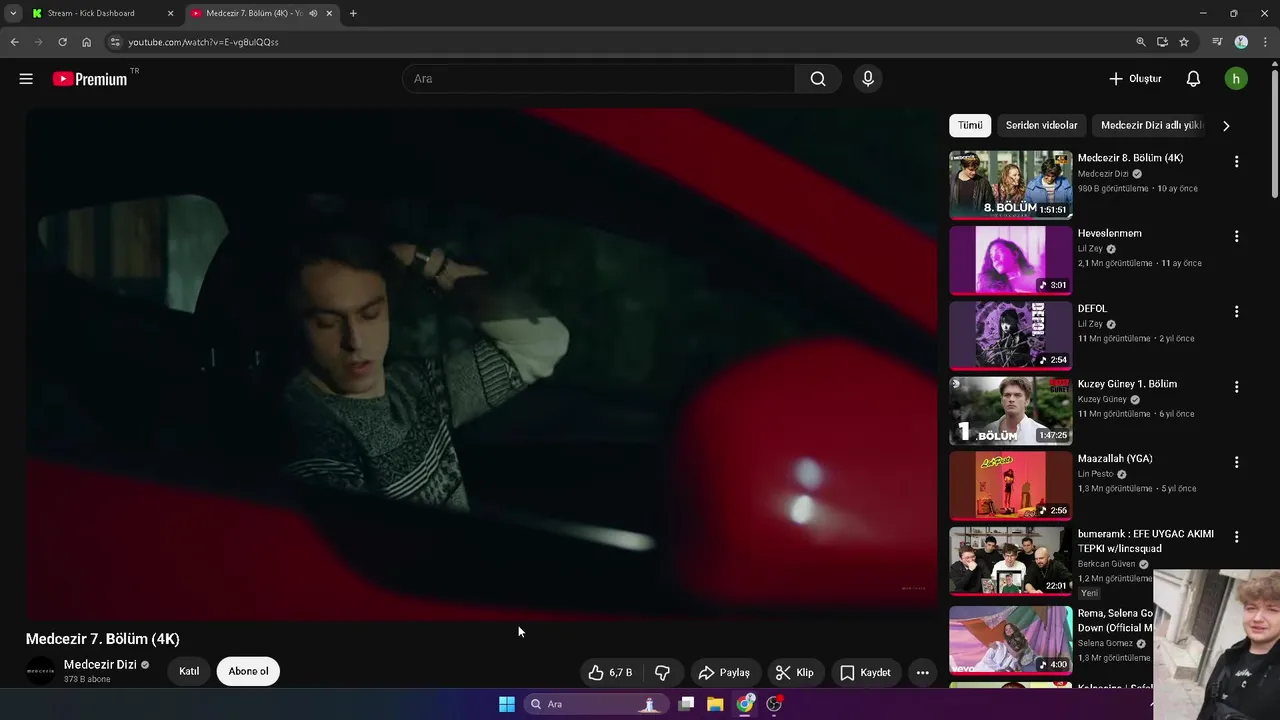Viewport: 1280px width, 720px height.
Task: Mute the tab via speaker icon
Action: point(313,13)
